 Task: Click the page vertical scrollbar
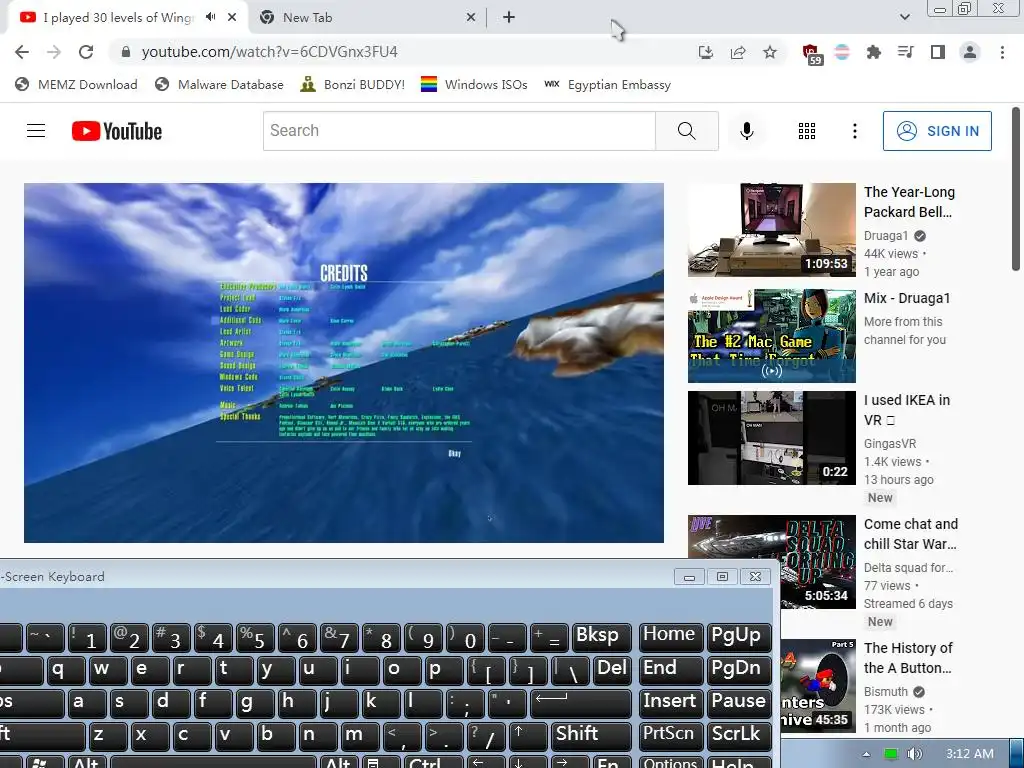[x=1016, y=189]
